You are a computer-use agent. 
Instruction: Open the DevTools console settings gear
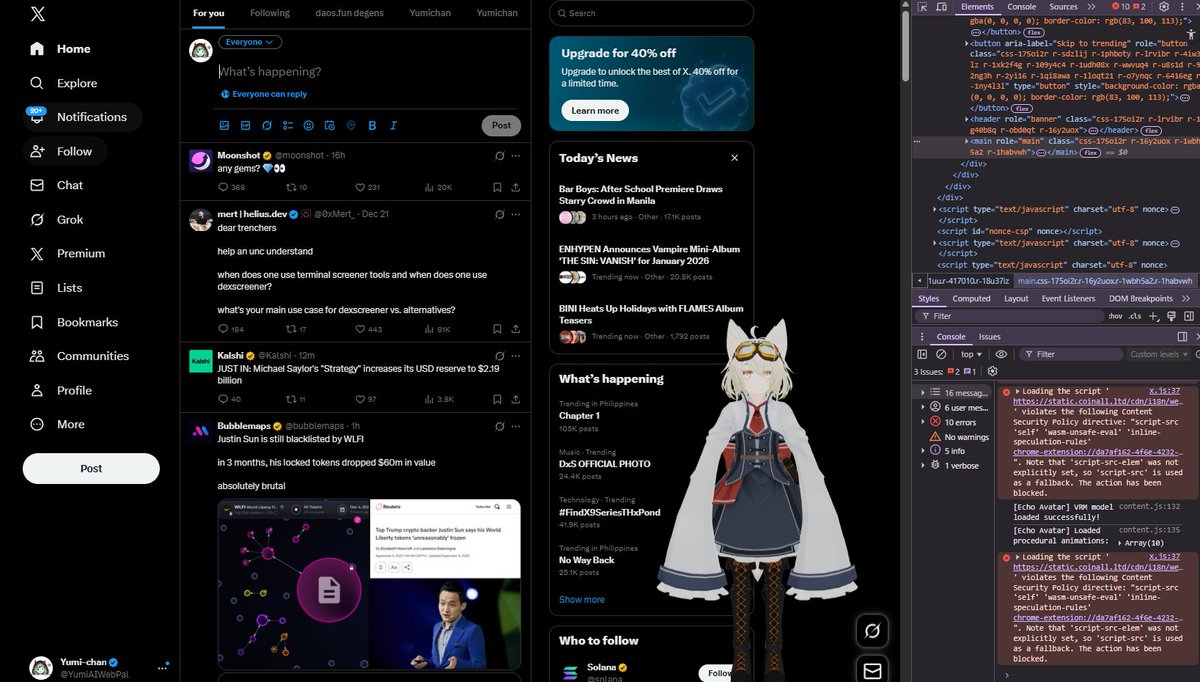[992, 371]
